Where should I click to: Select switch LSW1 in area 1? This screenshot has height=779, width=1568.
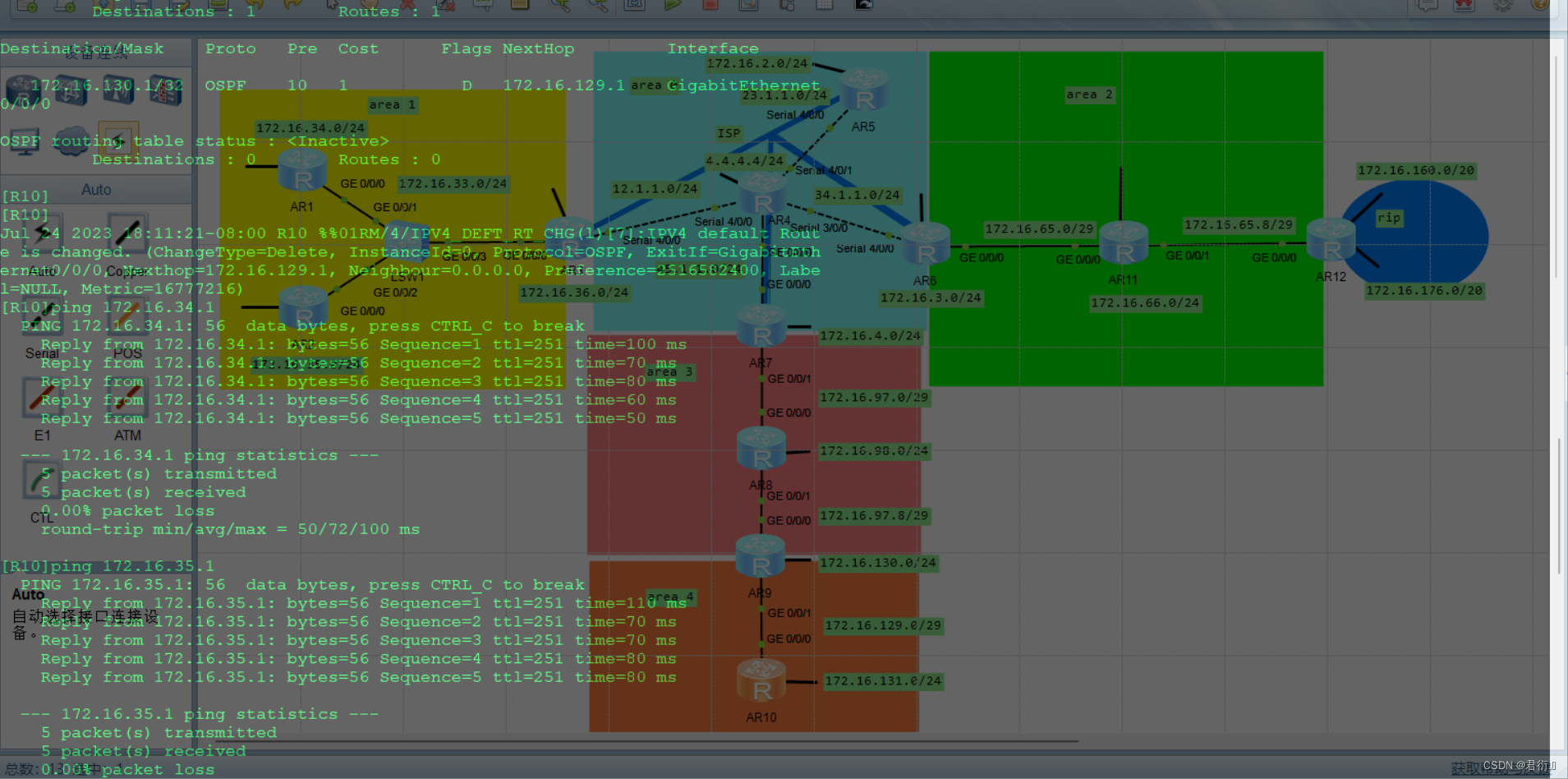pos(407,242)
